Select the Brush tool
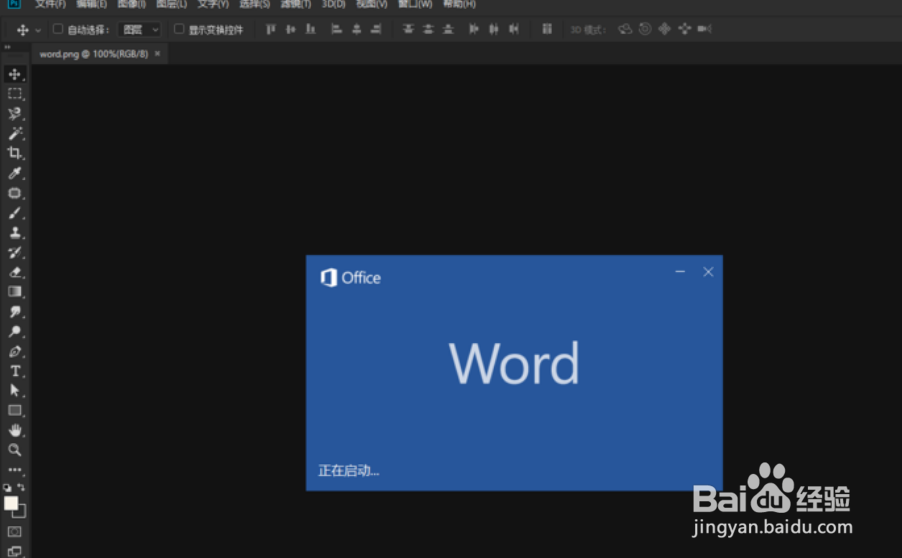Viewport: 902px width, 558px height. tap(15, 213)
